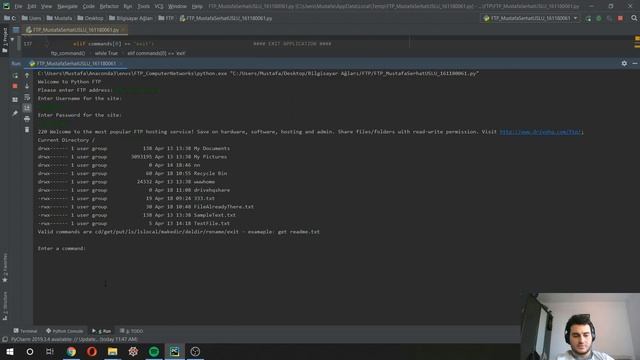
Task: Click the Desktop breadcrumb folder
Action: pos(91,18)
